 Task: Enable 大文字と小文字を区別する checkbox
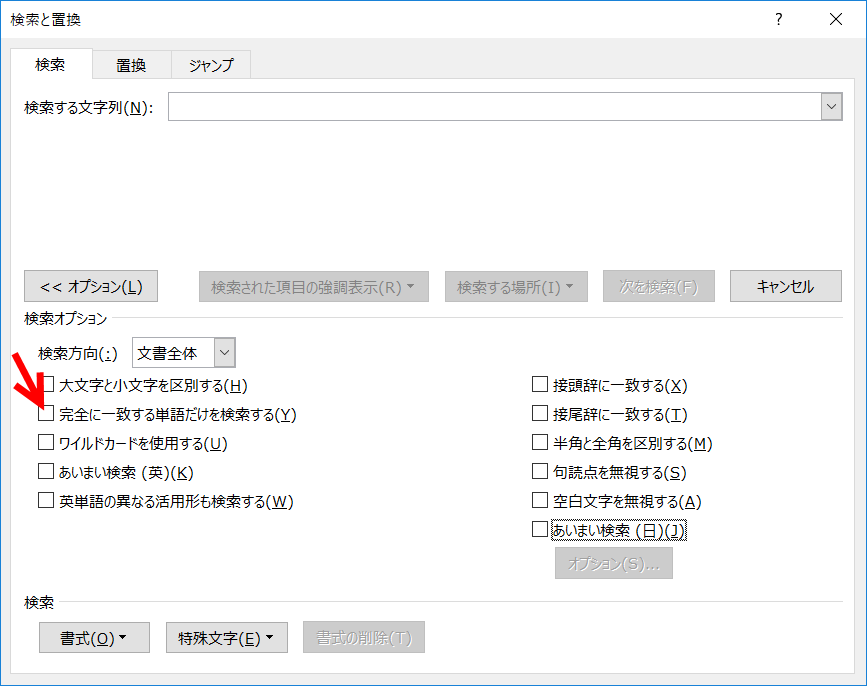(46, 385)
